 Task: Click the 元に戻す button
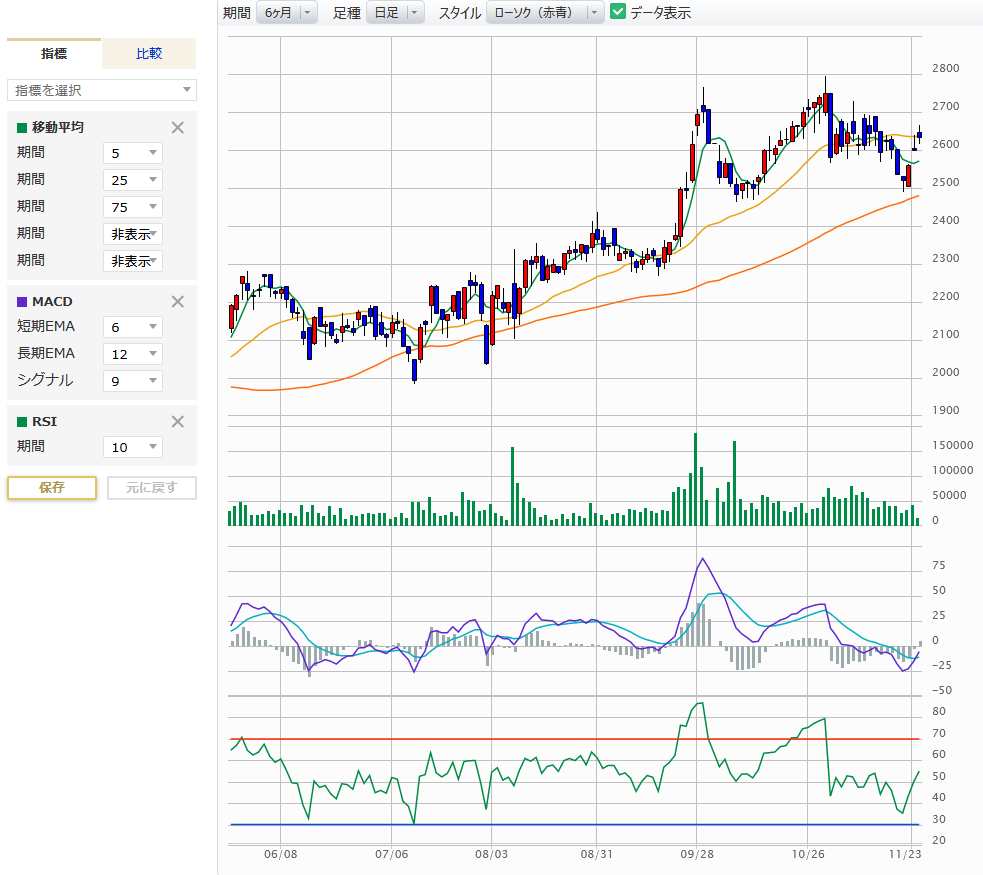tap(151, 487)
